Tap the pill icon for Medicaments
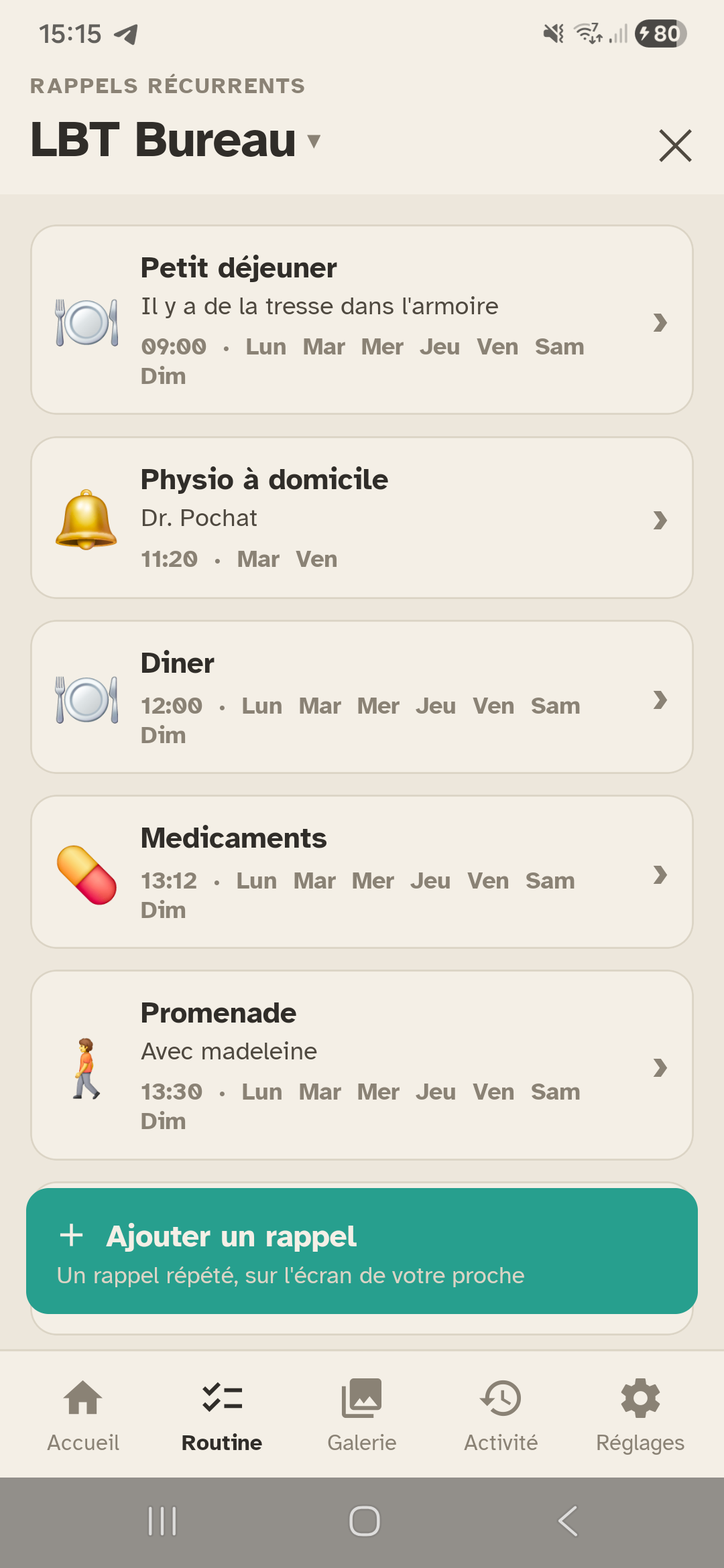This screenshot has height=1568, width=724. [86, 874]
